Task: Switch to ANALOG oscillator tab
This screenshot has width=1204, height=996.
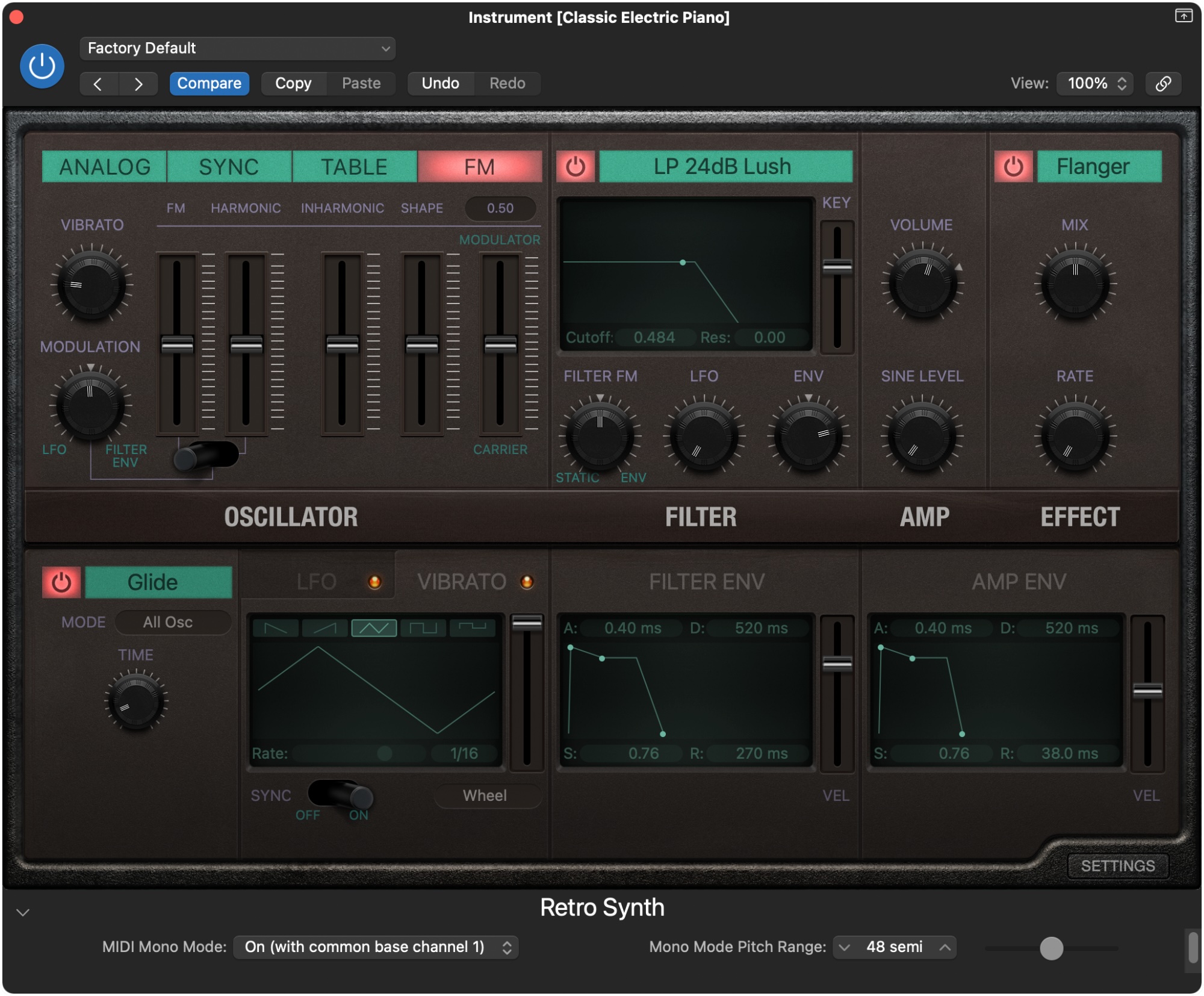Action: pyautogui.click(x=104, y=167)
